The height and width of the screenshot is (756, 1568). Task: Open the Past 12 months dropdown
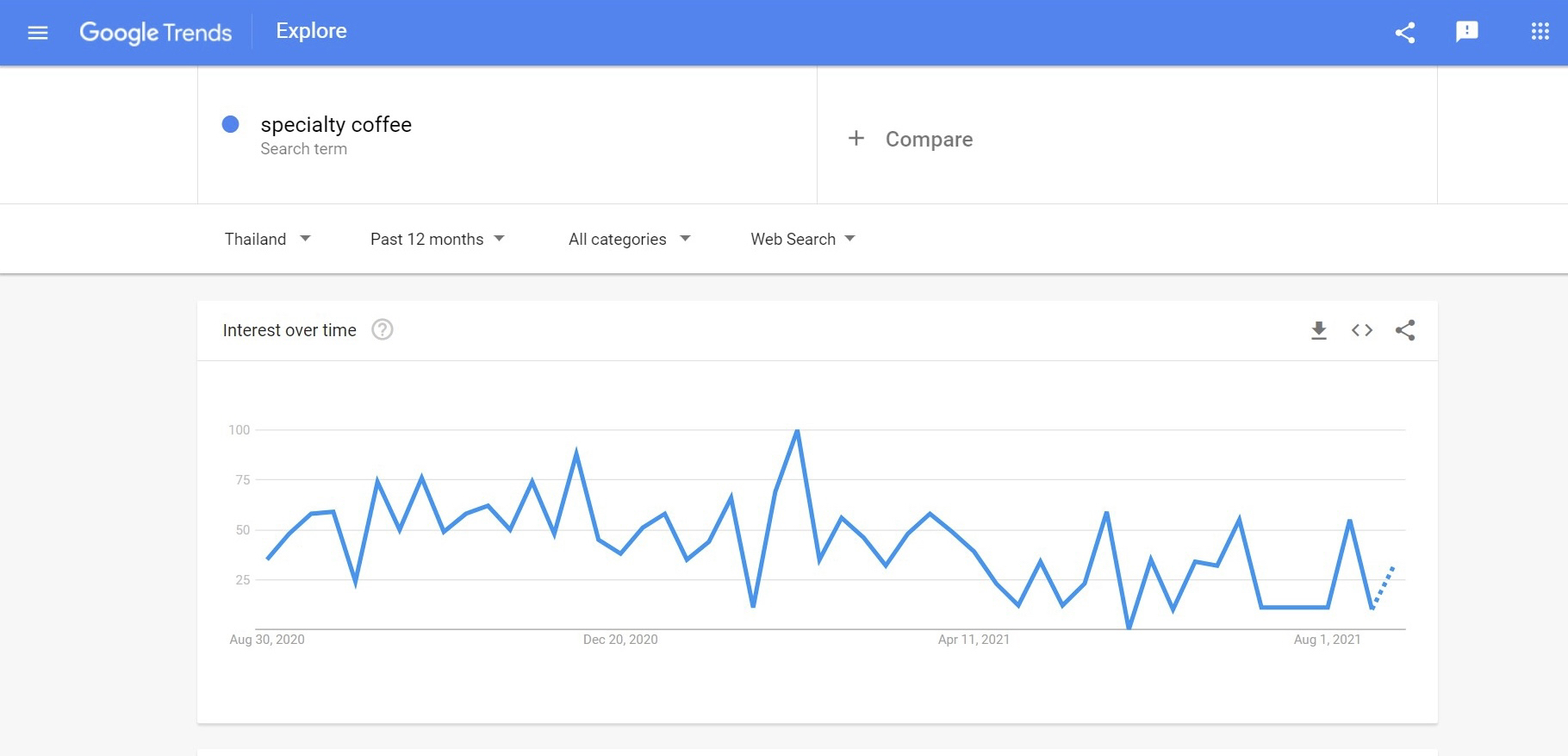coord(437,239)
